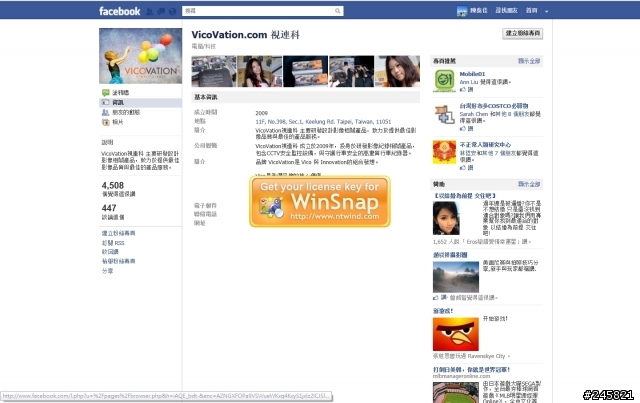Open the ad title above the angry bird image
Viewport: 640px width, 403px height.
[x=443, y=311]
